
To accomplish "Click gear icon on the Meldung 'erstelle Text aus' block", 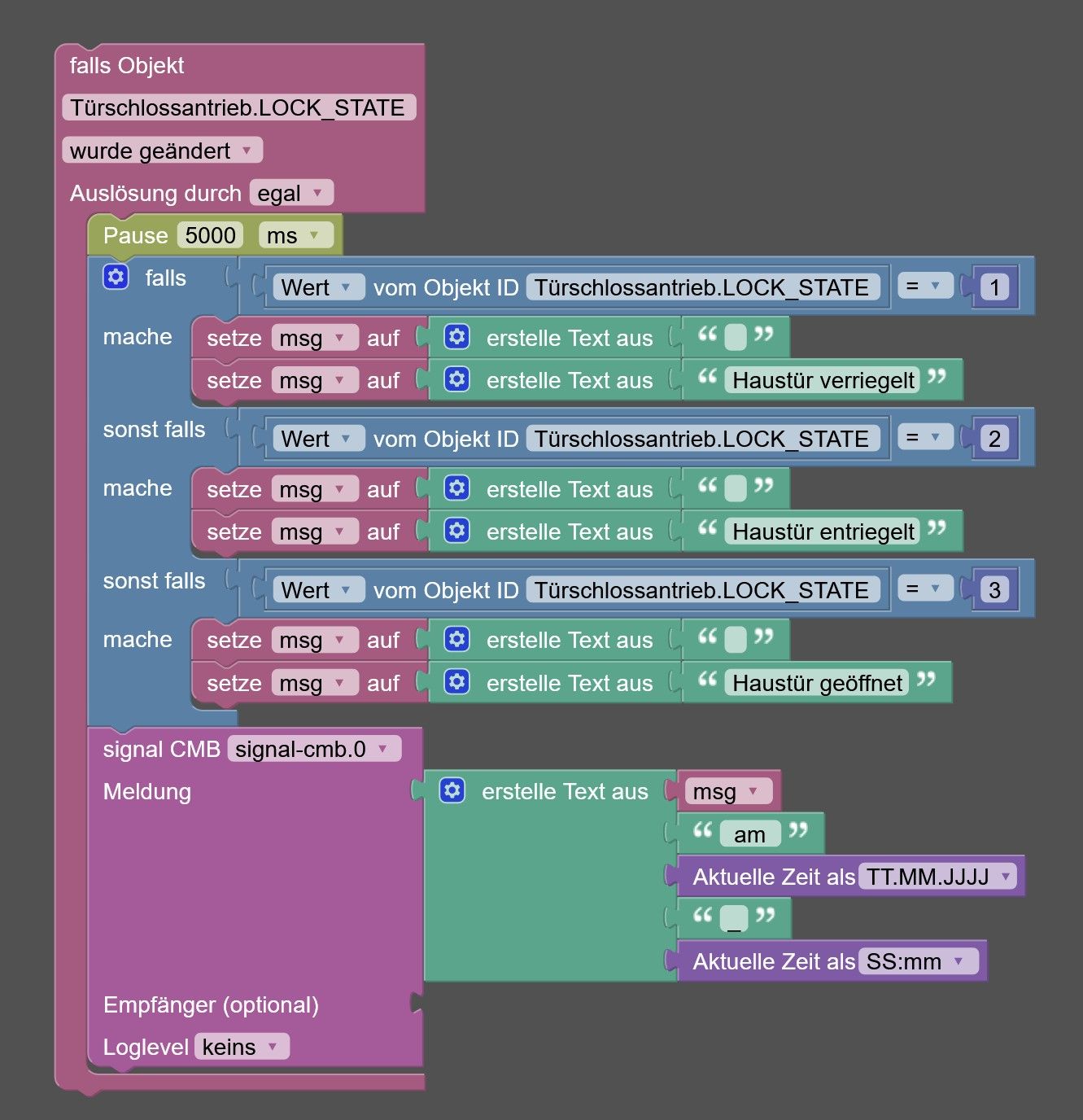I will [452, 790].
